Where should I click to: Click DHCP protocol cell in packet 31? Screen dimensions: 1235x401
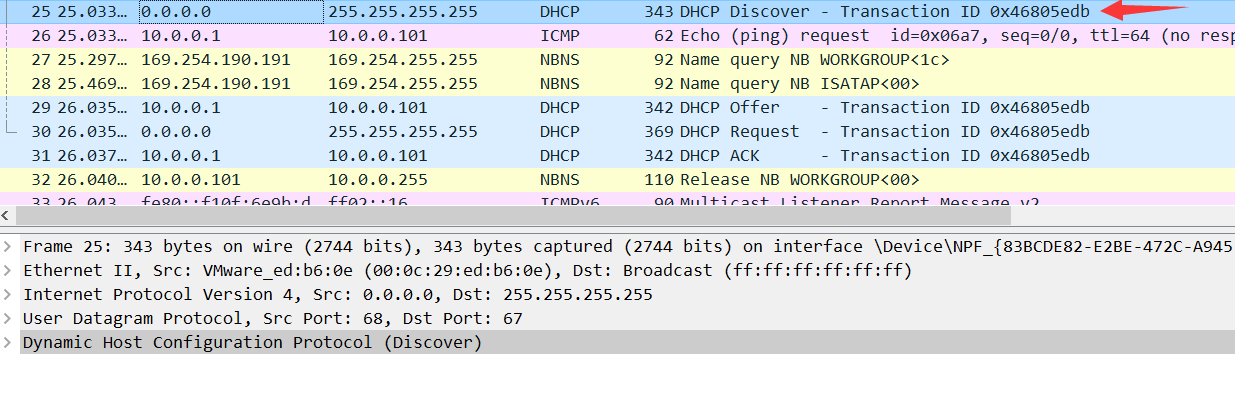point(559,156)
